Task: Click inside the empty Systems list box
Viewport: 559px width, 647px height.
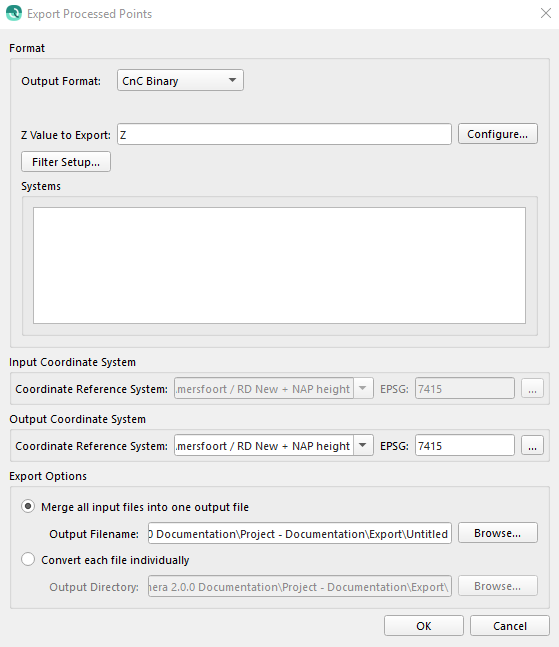Action: pyautogui.click(x=279, y=265)
